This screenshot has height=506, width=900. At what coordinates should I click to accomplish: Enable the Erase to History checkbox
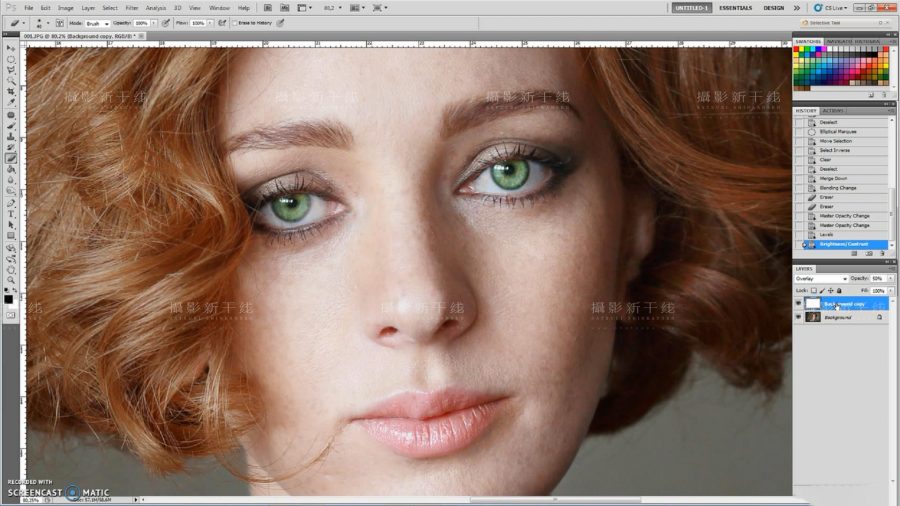point(235,24)
